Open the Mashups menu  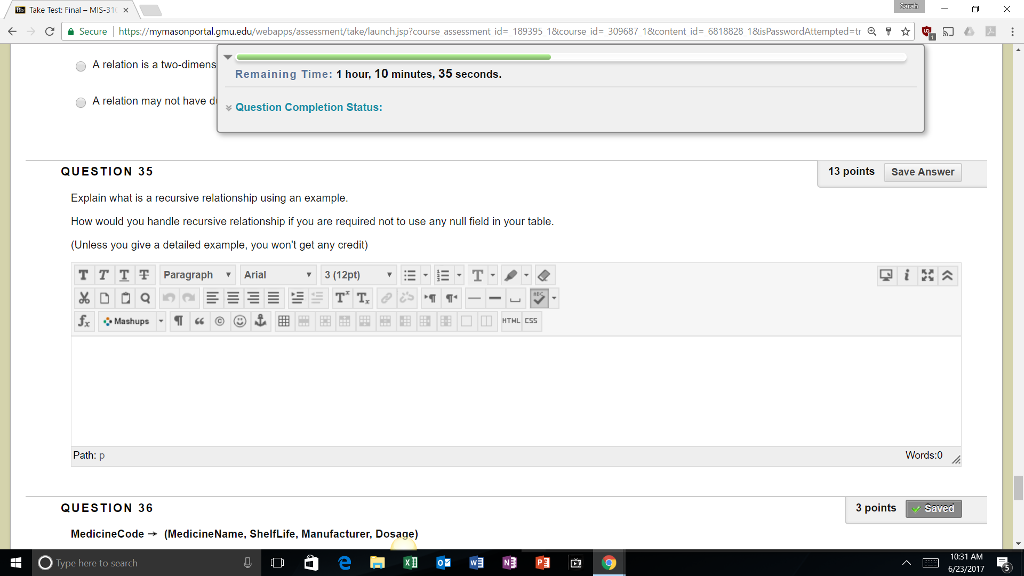click(127, 321)
